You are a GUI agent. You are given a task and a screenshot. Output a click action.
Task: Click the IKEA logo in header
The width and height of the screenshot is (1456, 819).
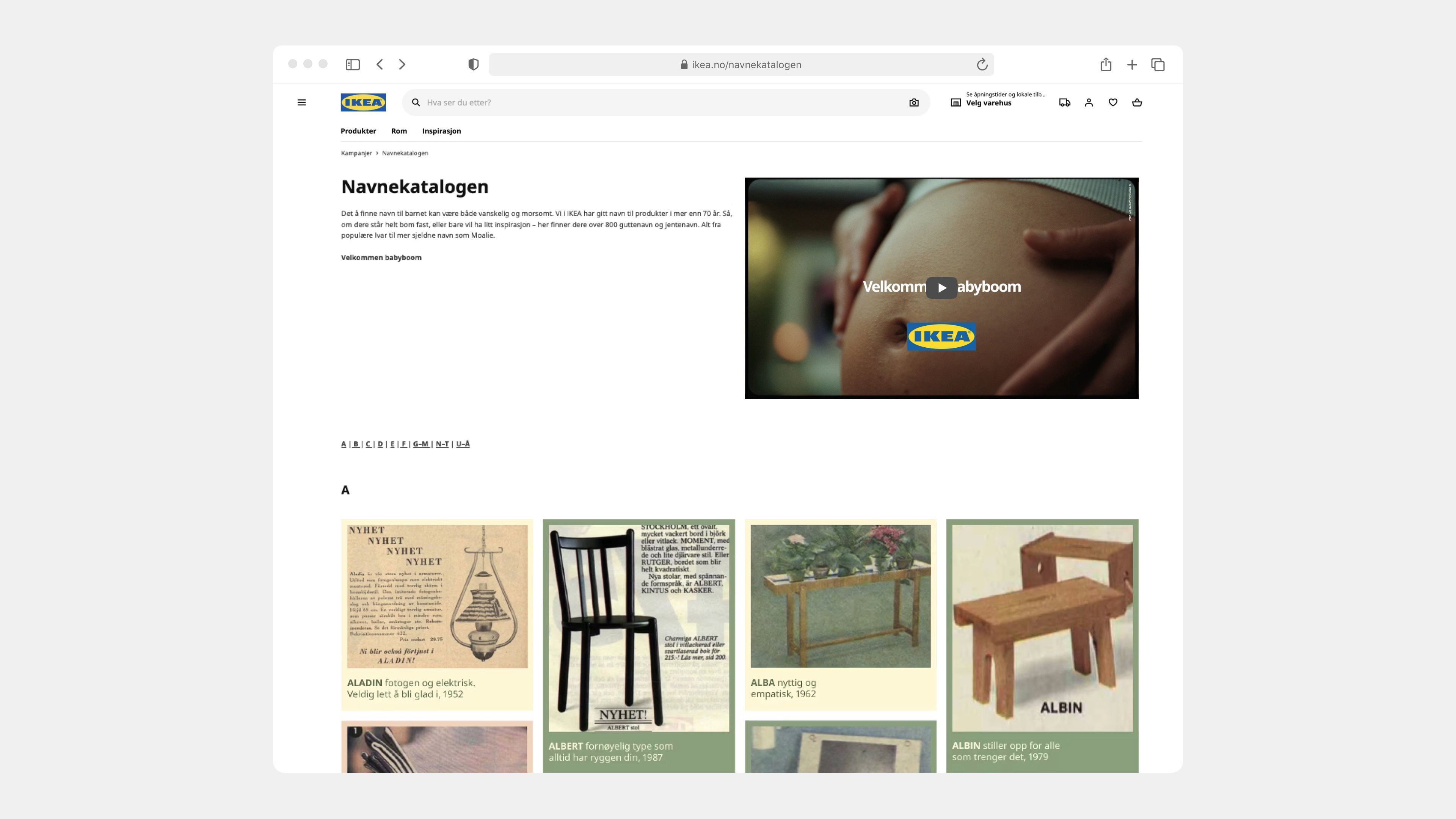pos(363,102)
